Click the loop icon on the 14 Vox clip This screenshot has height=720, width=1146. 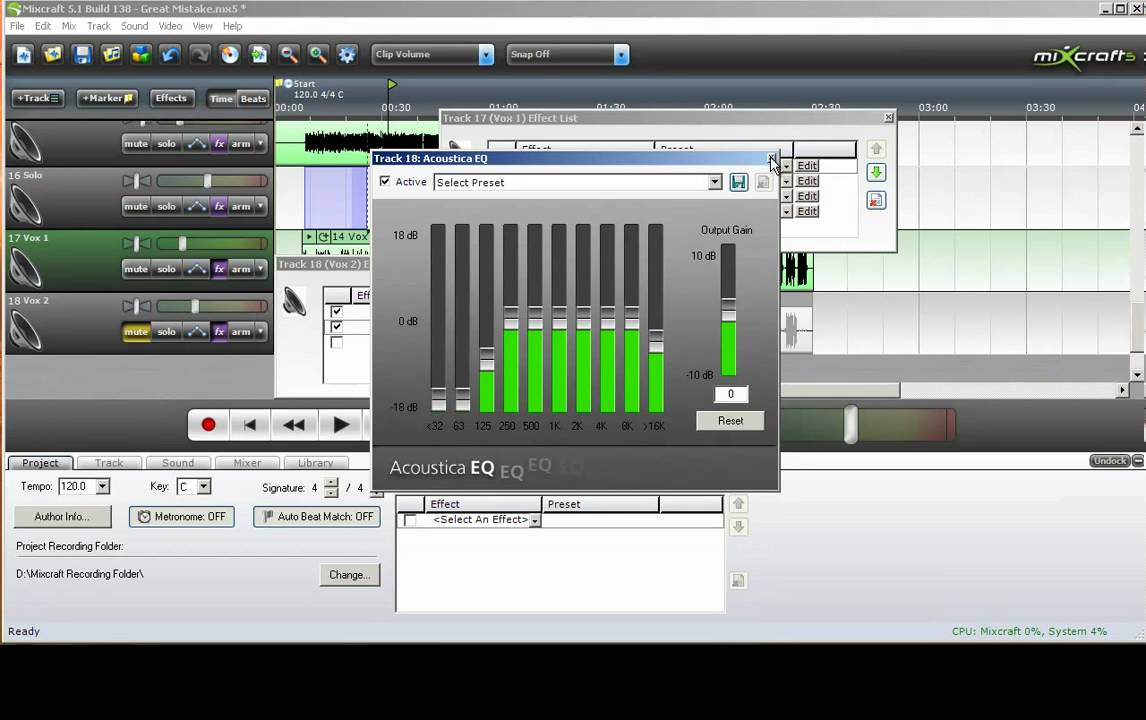pos(324,237)
